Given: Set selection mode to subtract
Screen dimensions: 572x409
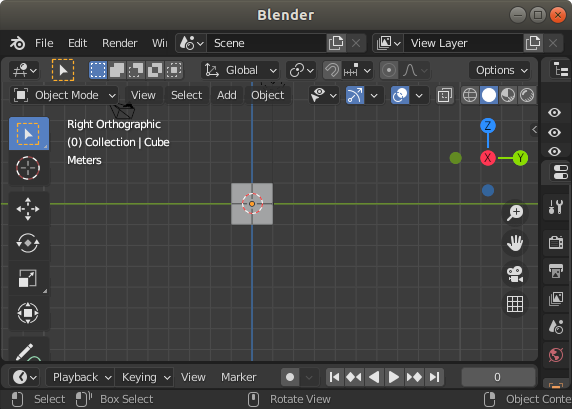Looking at the screenshot, I should [x=136, y=70].
